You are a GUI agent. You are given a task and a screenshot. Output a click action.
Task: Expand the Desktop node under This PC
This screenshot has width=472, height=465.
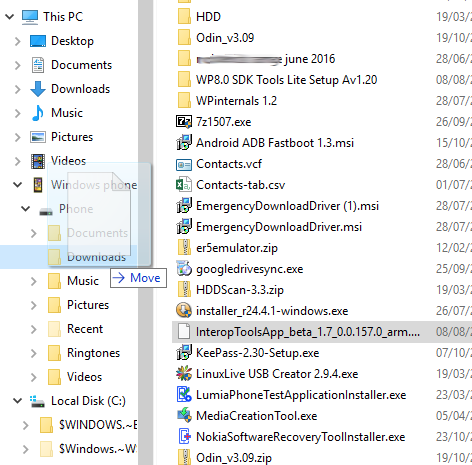point(18,41)
